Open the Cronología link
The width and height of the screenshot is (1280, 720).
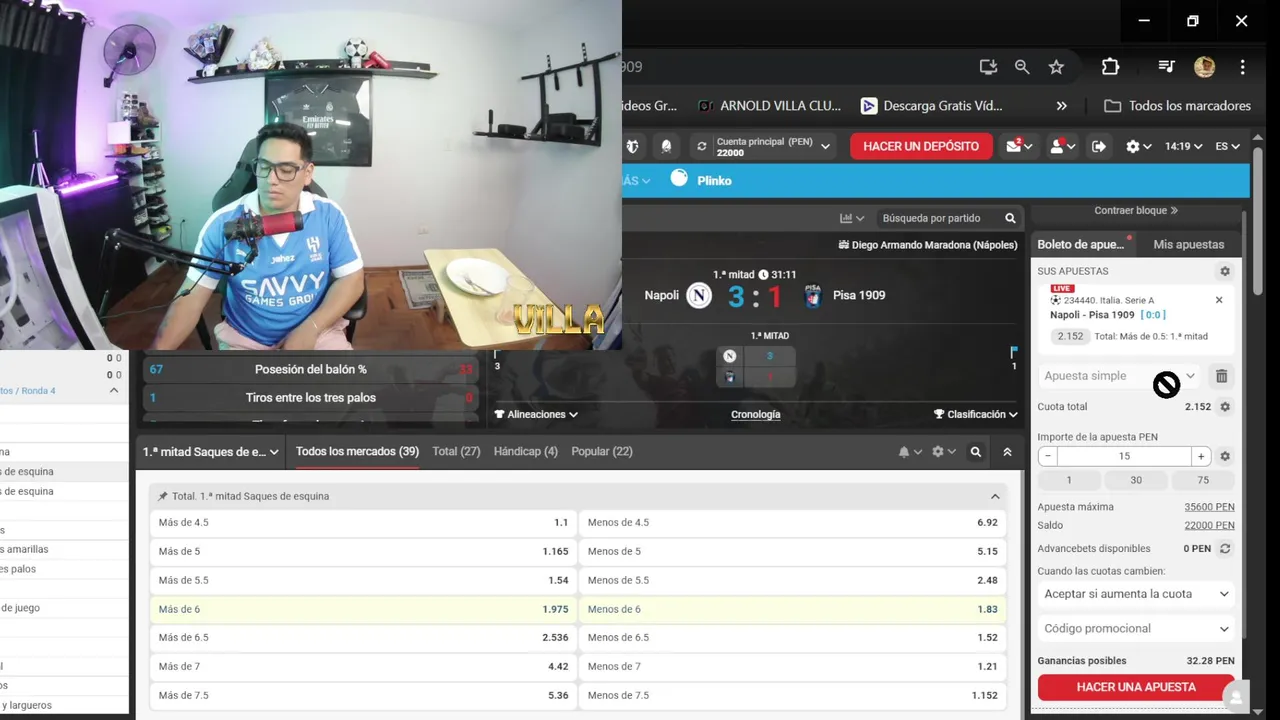pyautogui.click(x=755, y=414)
